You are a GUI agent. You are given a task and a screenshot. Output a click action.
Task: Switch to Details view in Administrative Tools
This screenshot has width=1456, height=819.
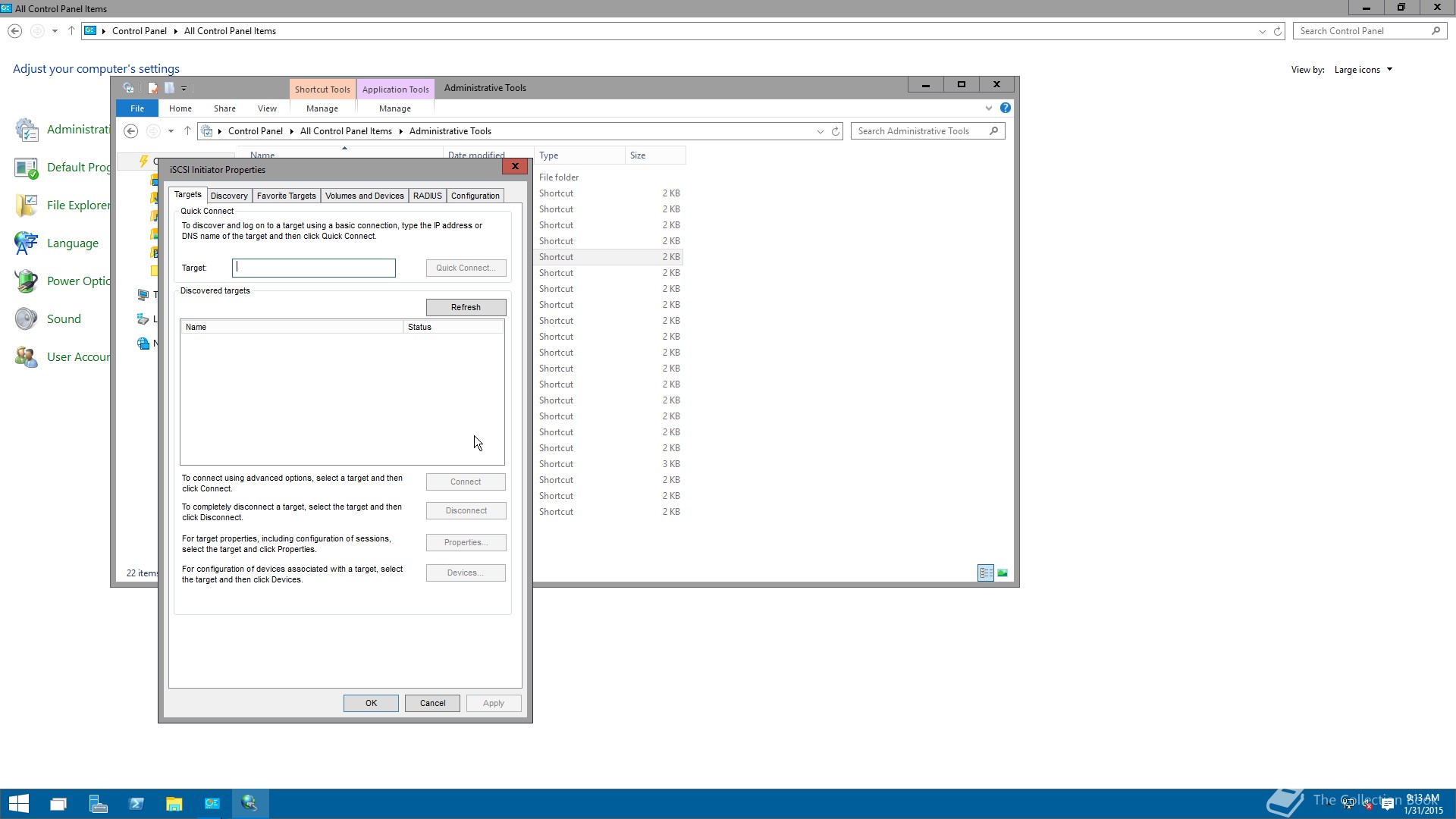coord(986,573)
